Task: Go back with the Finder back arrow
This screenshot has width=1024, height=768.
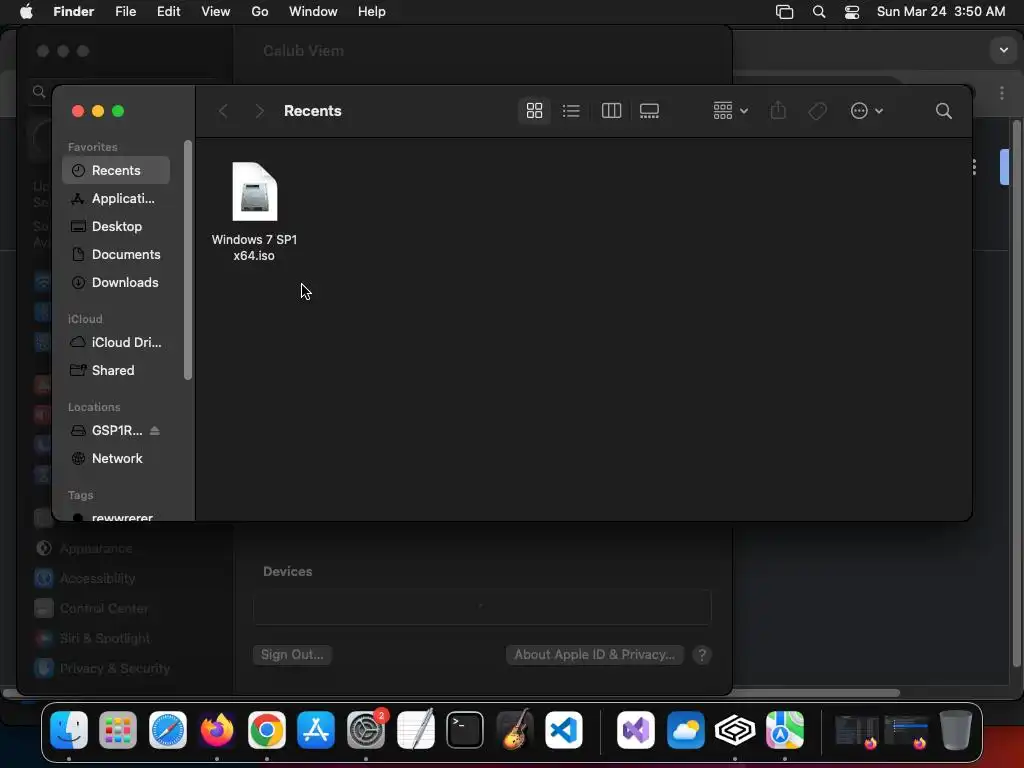Action: [223, 111]
